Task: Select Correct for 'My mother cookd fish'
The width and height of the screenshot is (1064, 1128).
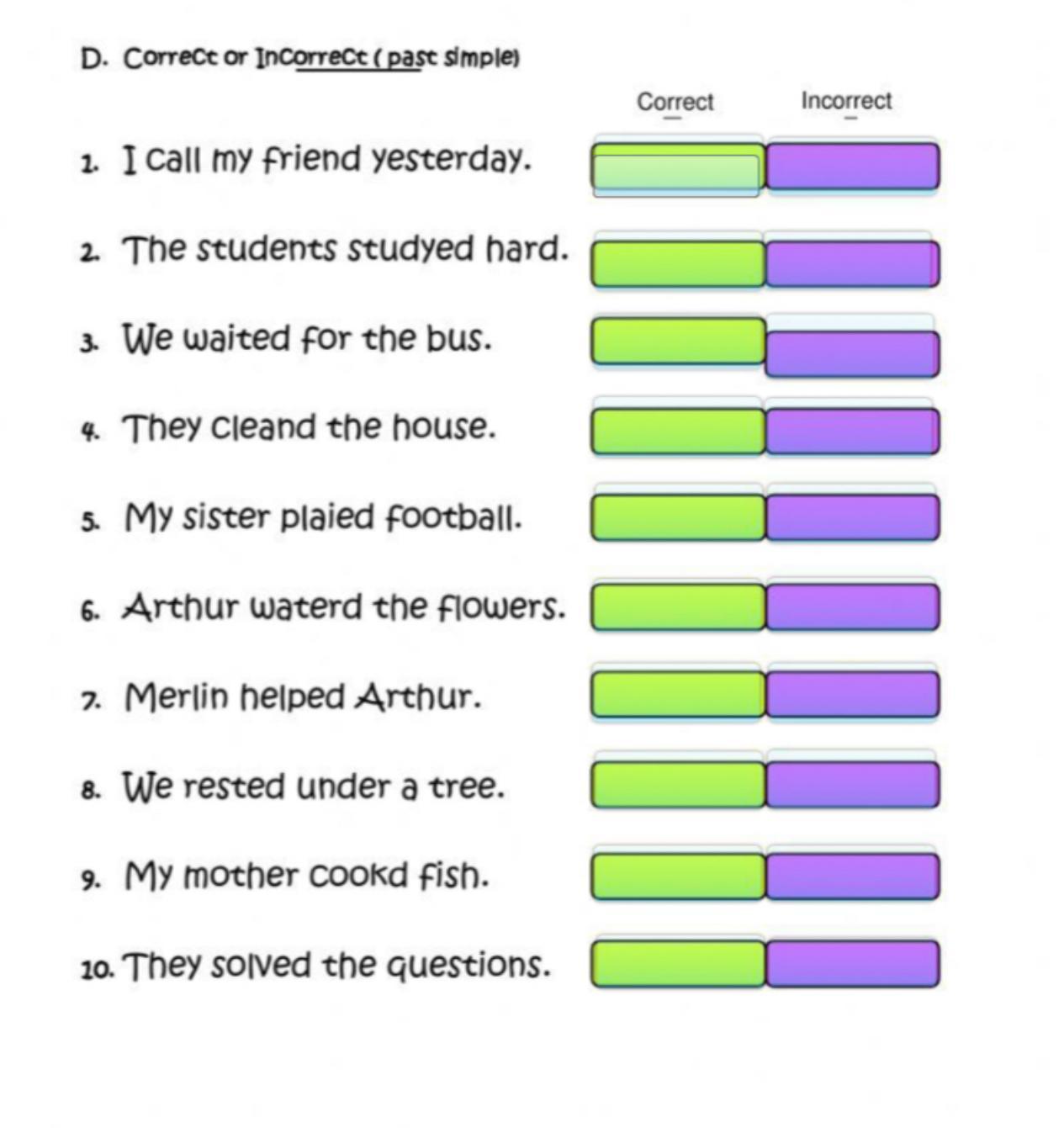Action: [678, 876]
